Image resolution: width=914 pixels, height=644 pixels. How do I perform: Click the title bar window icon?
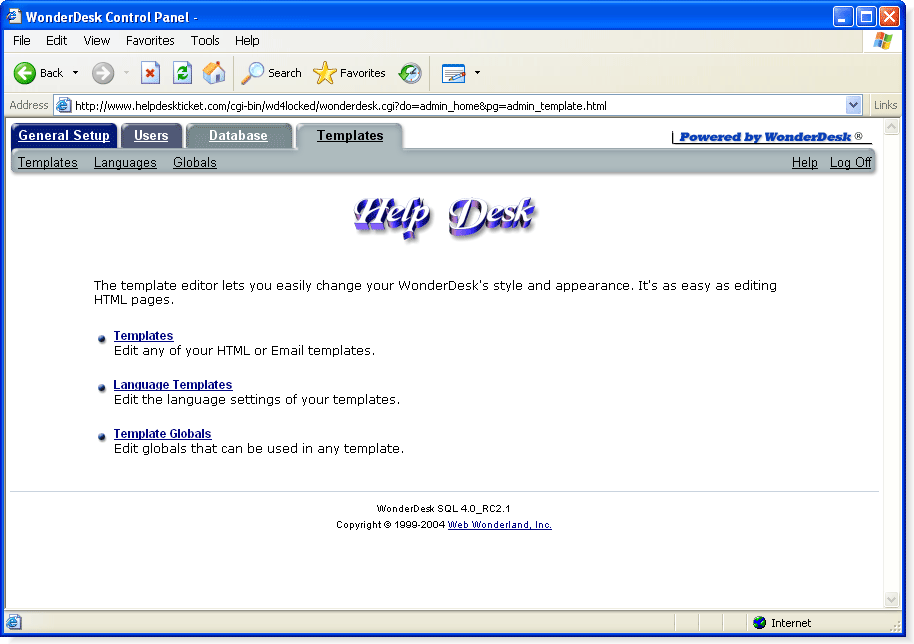click(x=13, y=16)
